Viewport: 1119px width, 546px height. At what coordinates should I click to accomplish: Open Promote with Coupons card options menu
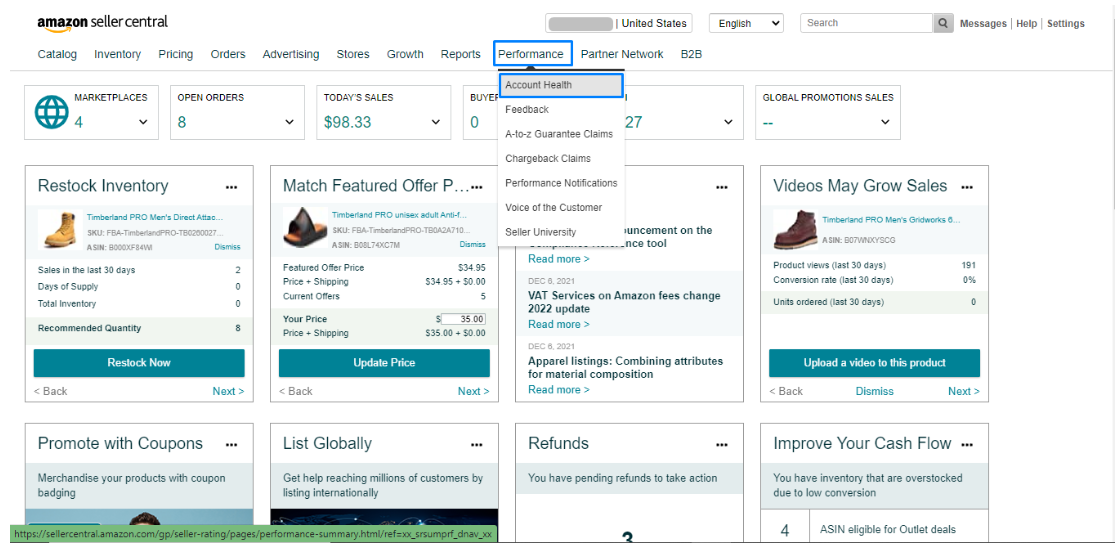coord(232,445)
